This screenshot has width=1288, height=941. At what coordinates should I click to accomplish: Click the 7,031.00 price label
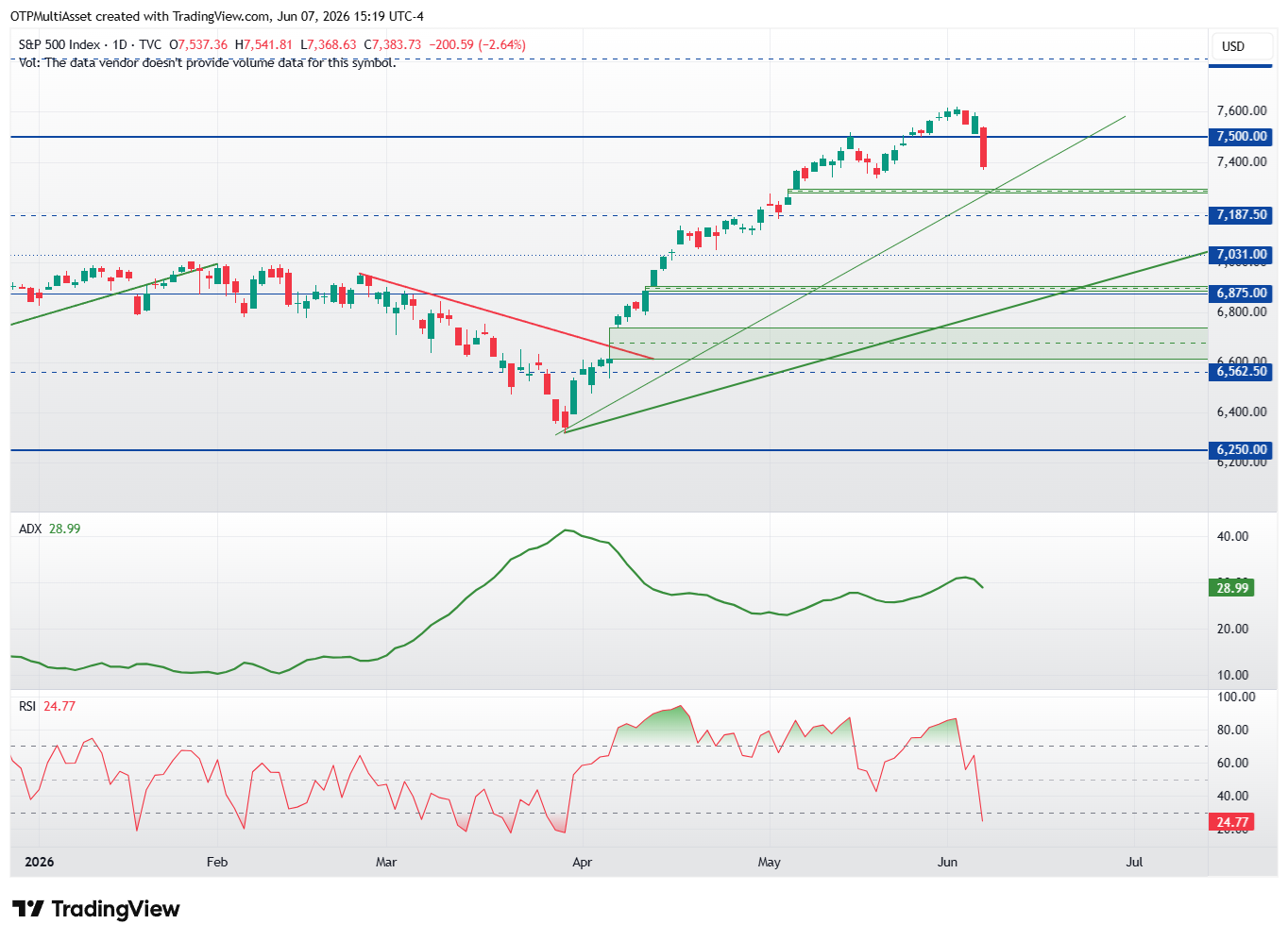[1241, 255]
